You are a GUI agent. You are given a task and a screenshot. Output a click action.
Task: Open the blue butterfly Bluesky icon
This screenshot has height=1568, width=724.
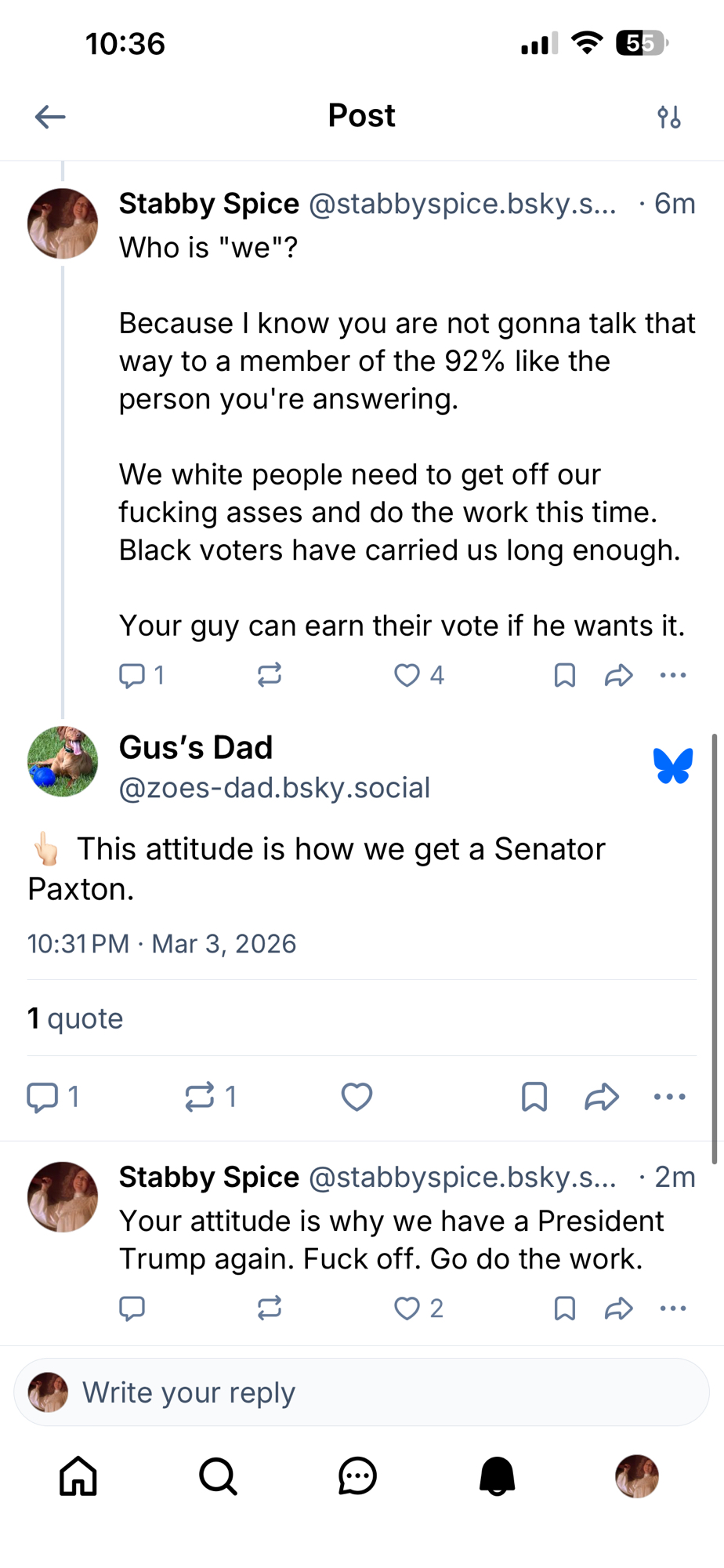pos(672,766)
